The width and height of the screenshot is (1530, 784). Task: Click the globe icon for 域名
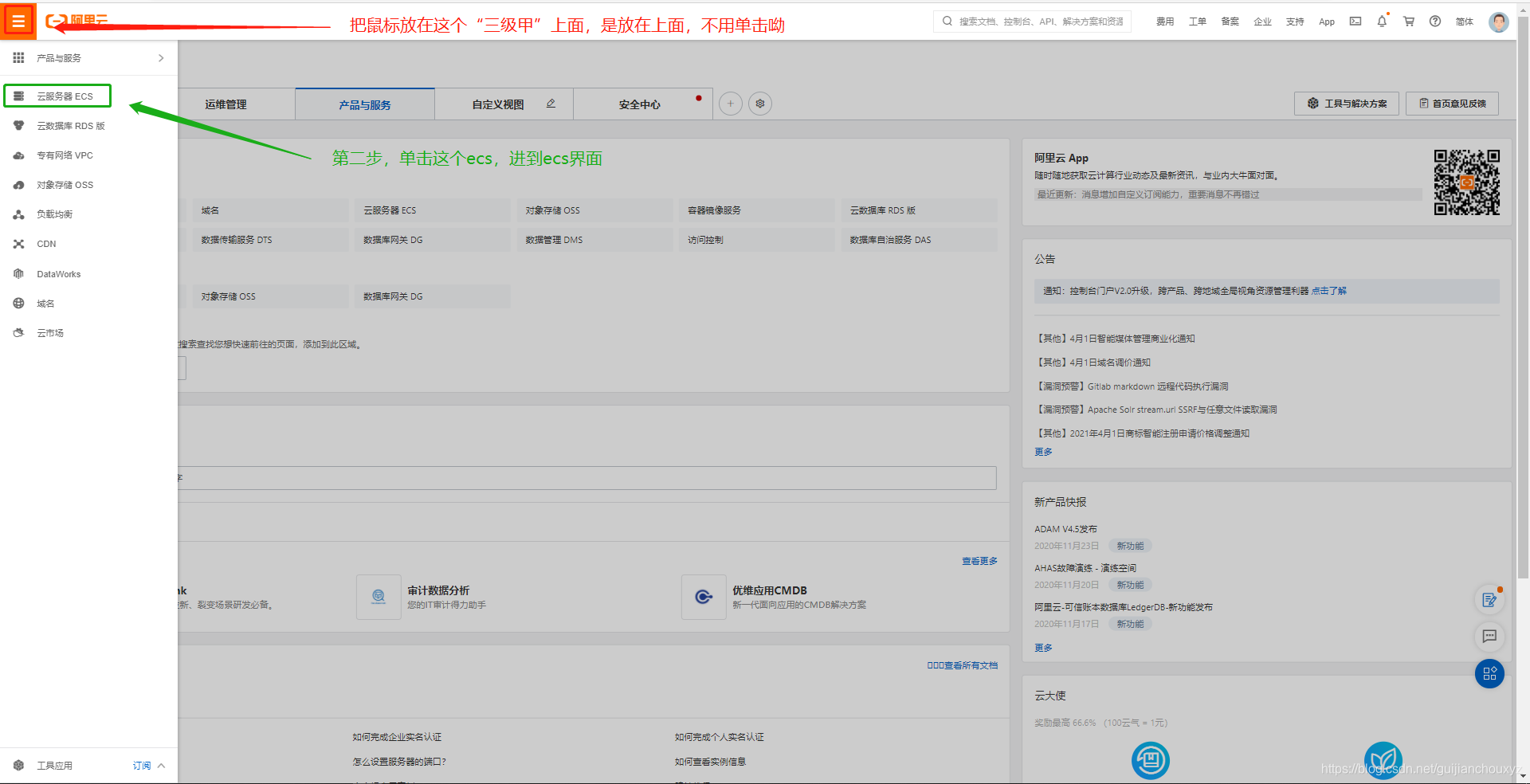(x=18, y=303)
